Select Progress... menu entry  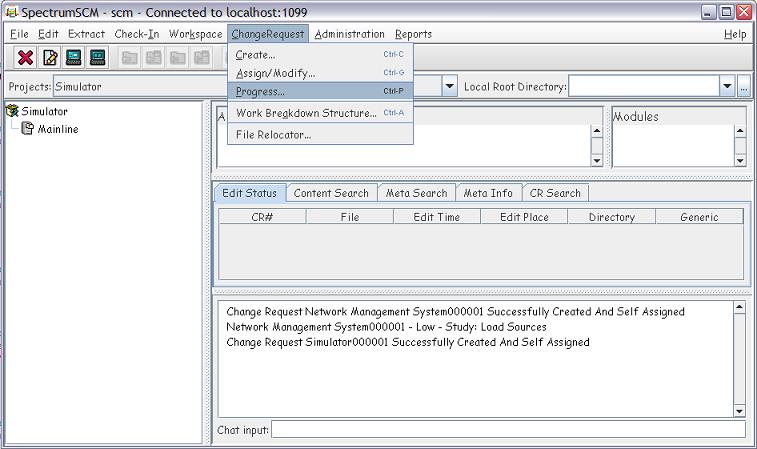pyautogui.click(x=320, y=91)
